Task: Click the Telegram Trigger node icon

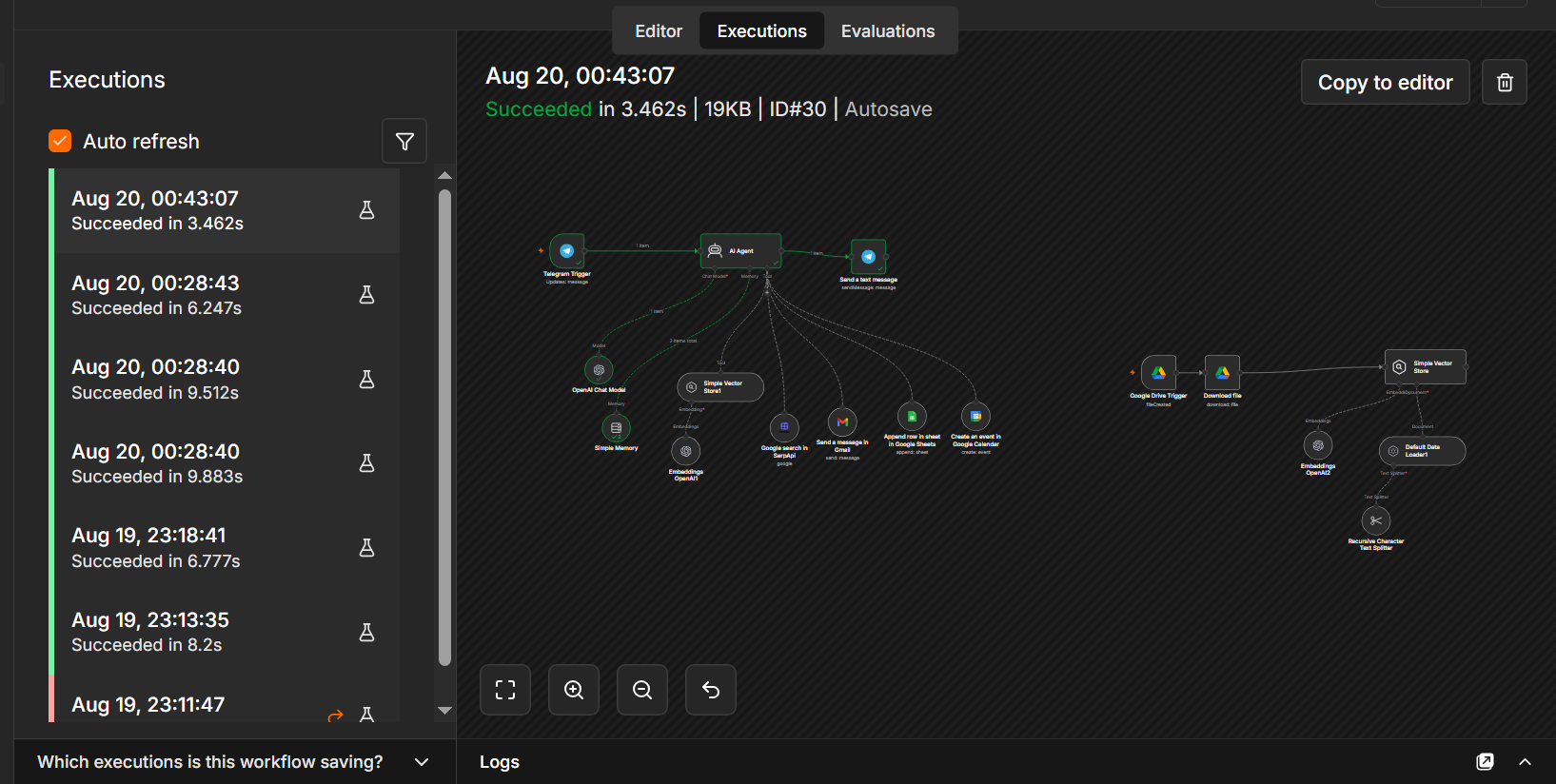Action: coord(567,251)
